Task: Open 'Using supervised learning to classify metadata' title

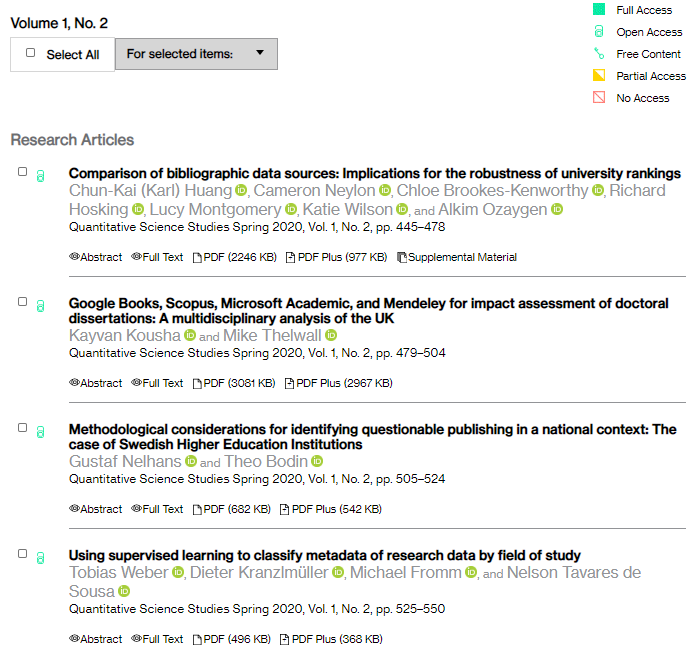Action: pyautogui.click(x=324, y=555)
